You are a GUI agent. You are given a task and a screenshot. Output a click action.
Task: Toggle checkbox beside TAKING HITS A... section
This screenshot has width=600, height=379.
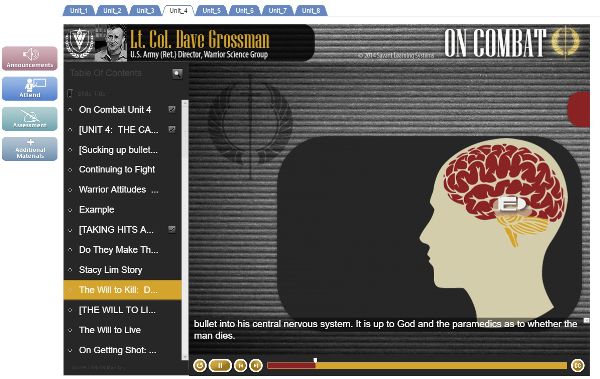click(172, 229)
